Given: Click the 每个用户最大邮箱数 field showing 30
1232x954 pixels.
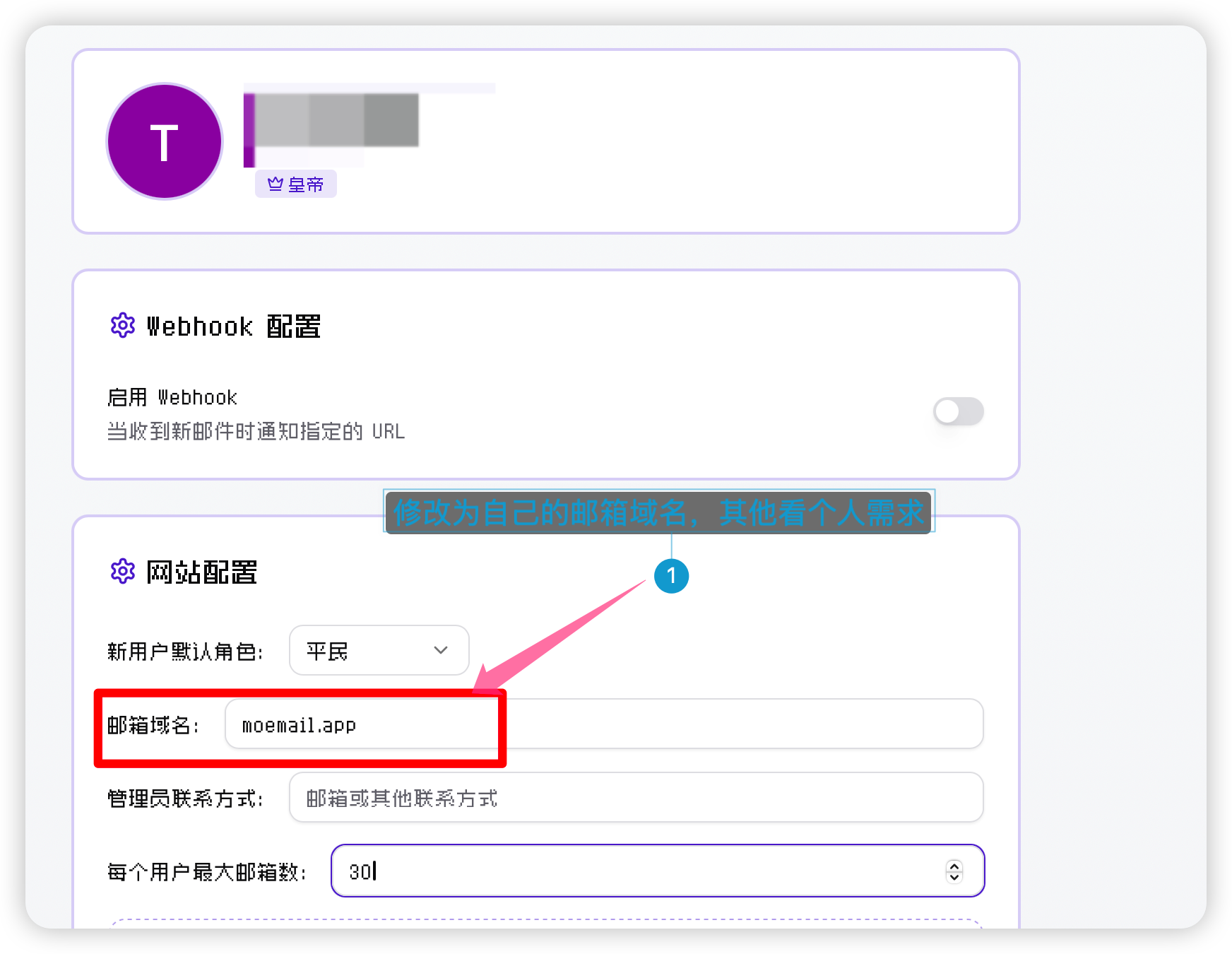Looking at the screenshot, I should point(636,871).
